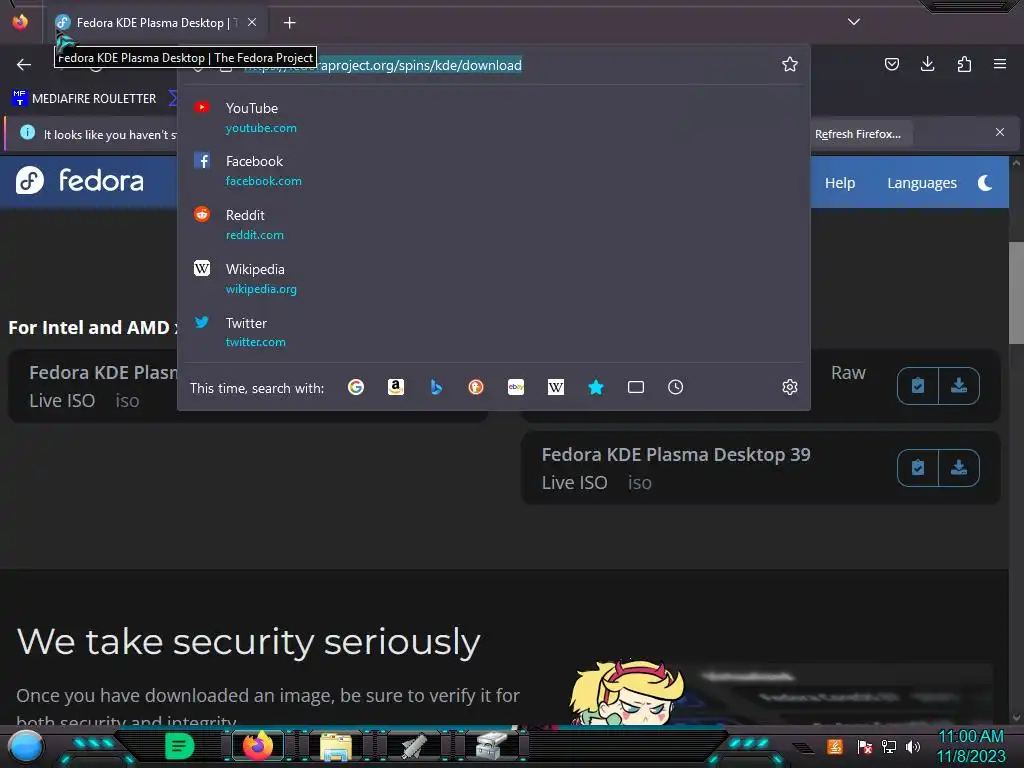Go back one page

click(x=24, y=64)
